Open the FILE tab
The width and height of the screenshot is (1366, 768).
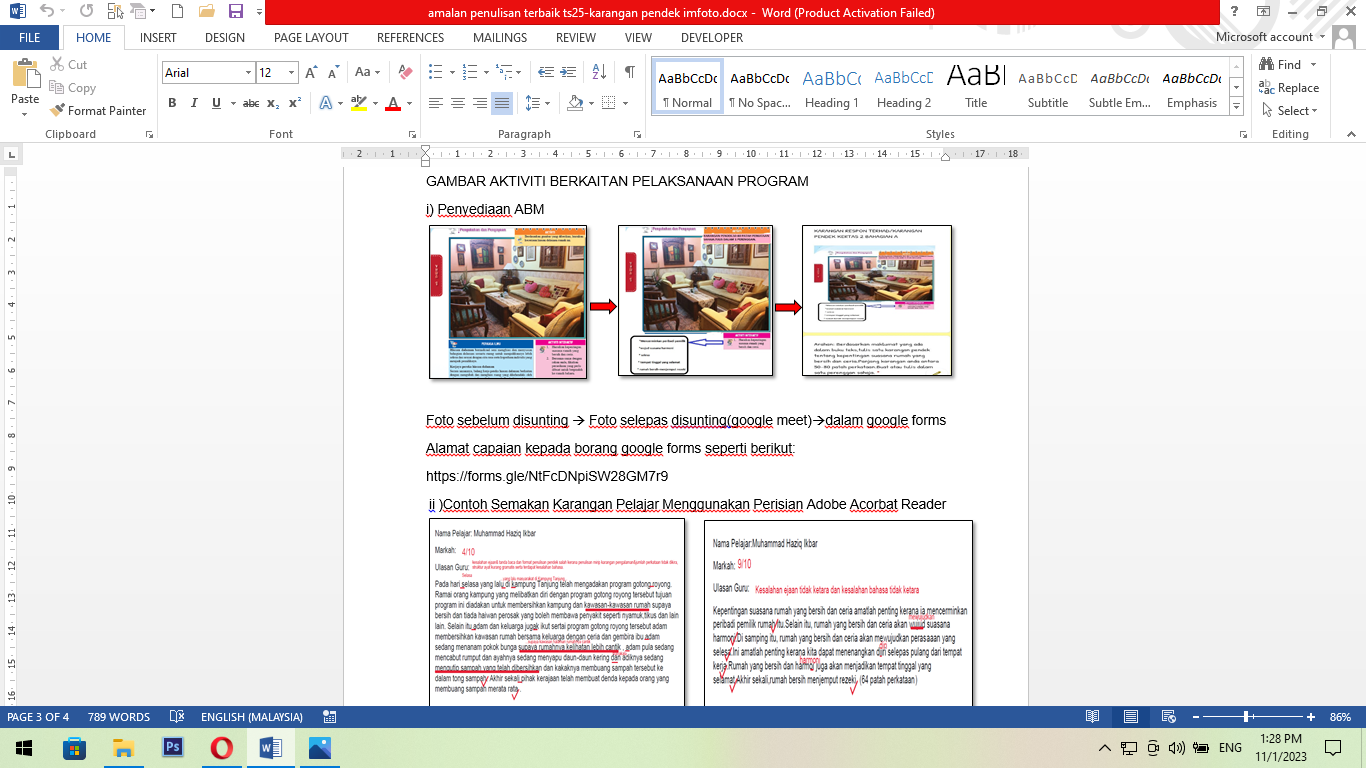30,38
